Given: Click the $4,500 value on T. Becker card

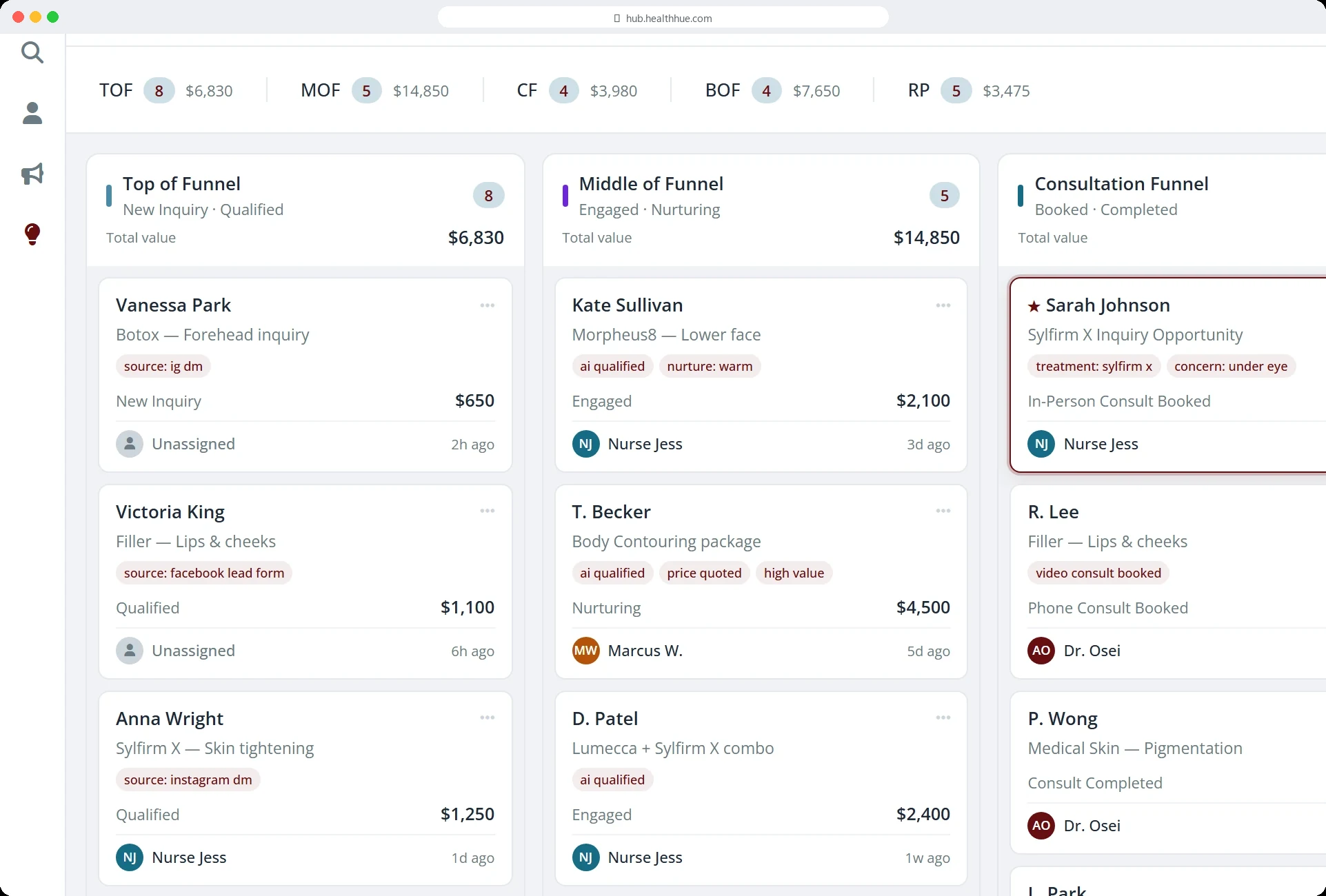Looking at the screenshot, I should [923, 607].
